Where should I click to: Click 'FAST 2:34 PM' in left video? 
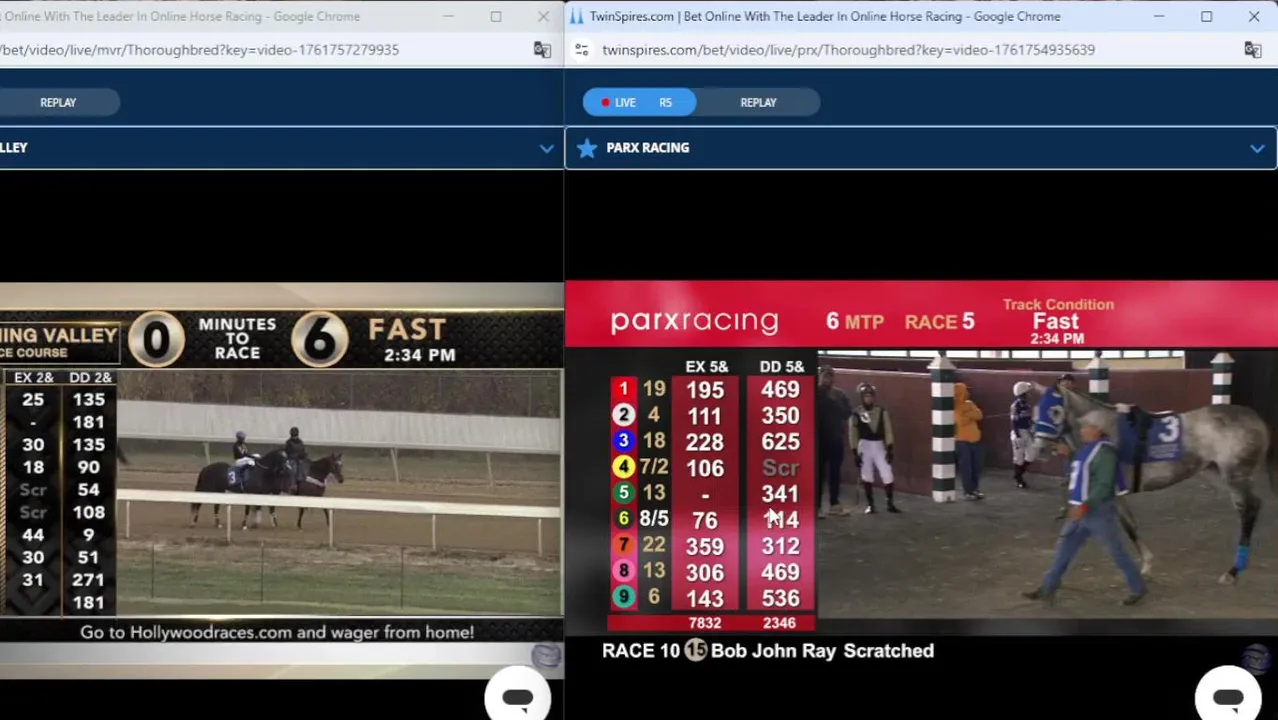pos(413,340)
